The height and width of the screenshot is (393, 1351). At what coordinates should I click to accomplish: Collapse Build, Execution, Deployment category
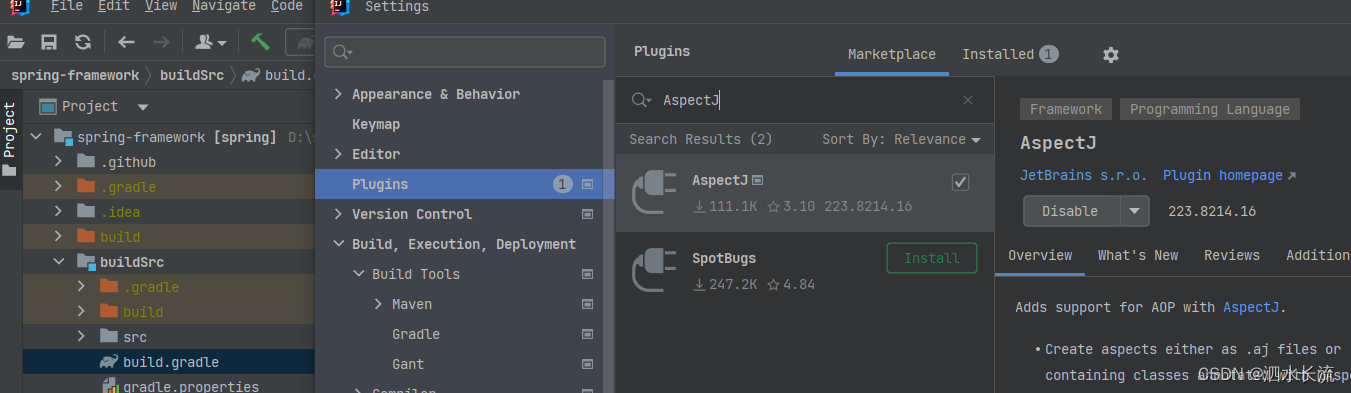coord(338,244)
